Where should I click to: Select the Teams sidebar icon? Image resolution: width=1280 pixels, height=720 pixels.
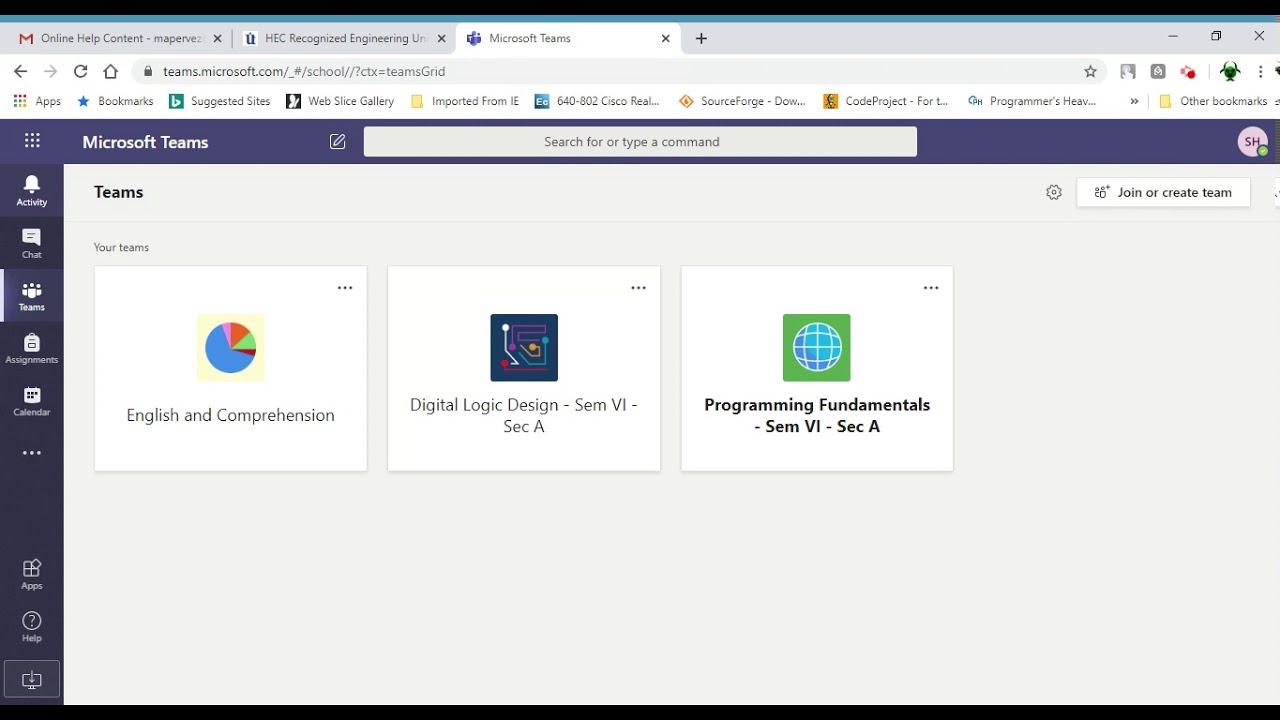point(32,296)
